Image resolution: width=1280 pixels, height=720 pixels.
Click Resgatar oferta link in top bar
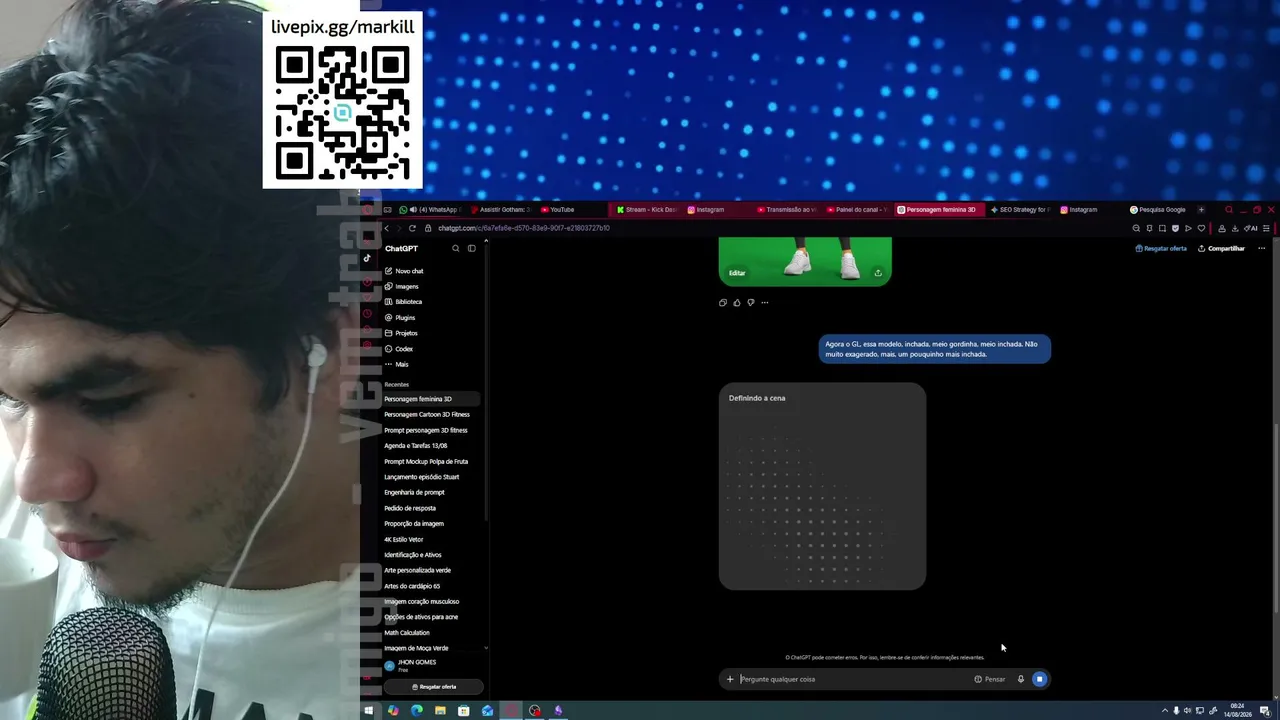(1161, 249)
